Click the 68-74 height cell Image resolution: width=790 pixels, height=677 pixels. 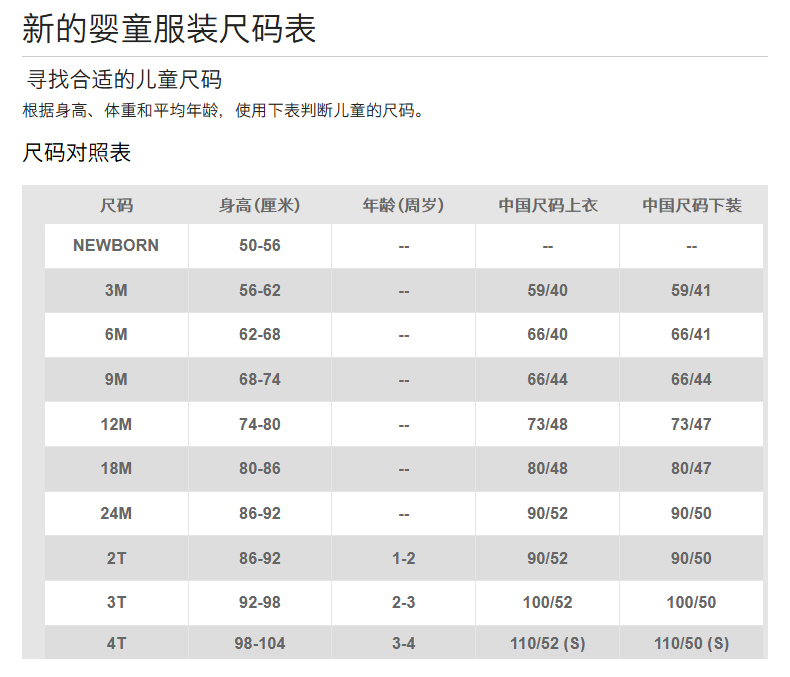point(259,379)
